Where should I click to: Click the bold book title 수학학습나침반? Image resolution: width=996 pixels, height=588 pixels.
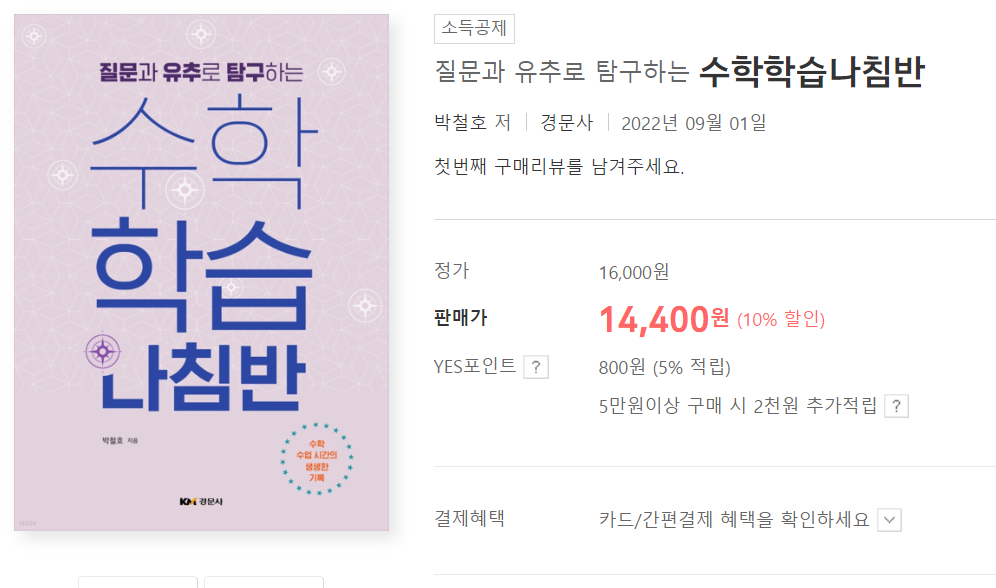[811, 72]
